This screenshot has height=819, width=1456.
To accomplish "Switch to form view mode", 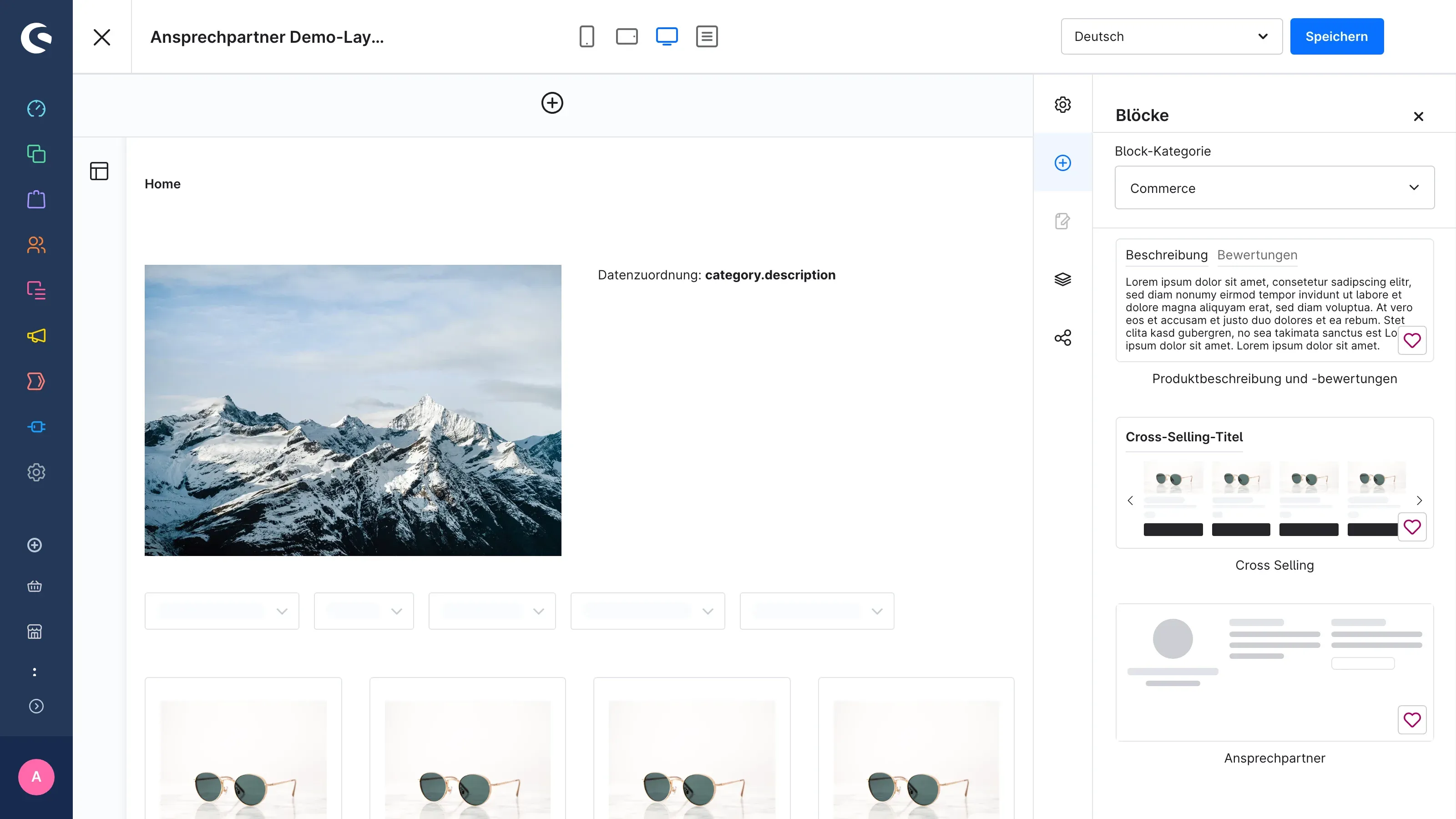I will point(707,36).
